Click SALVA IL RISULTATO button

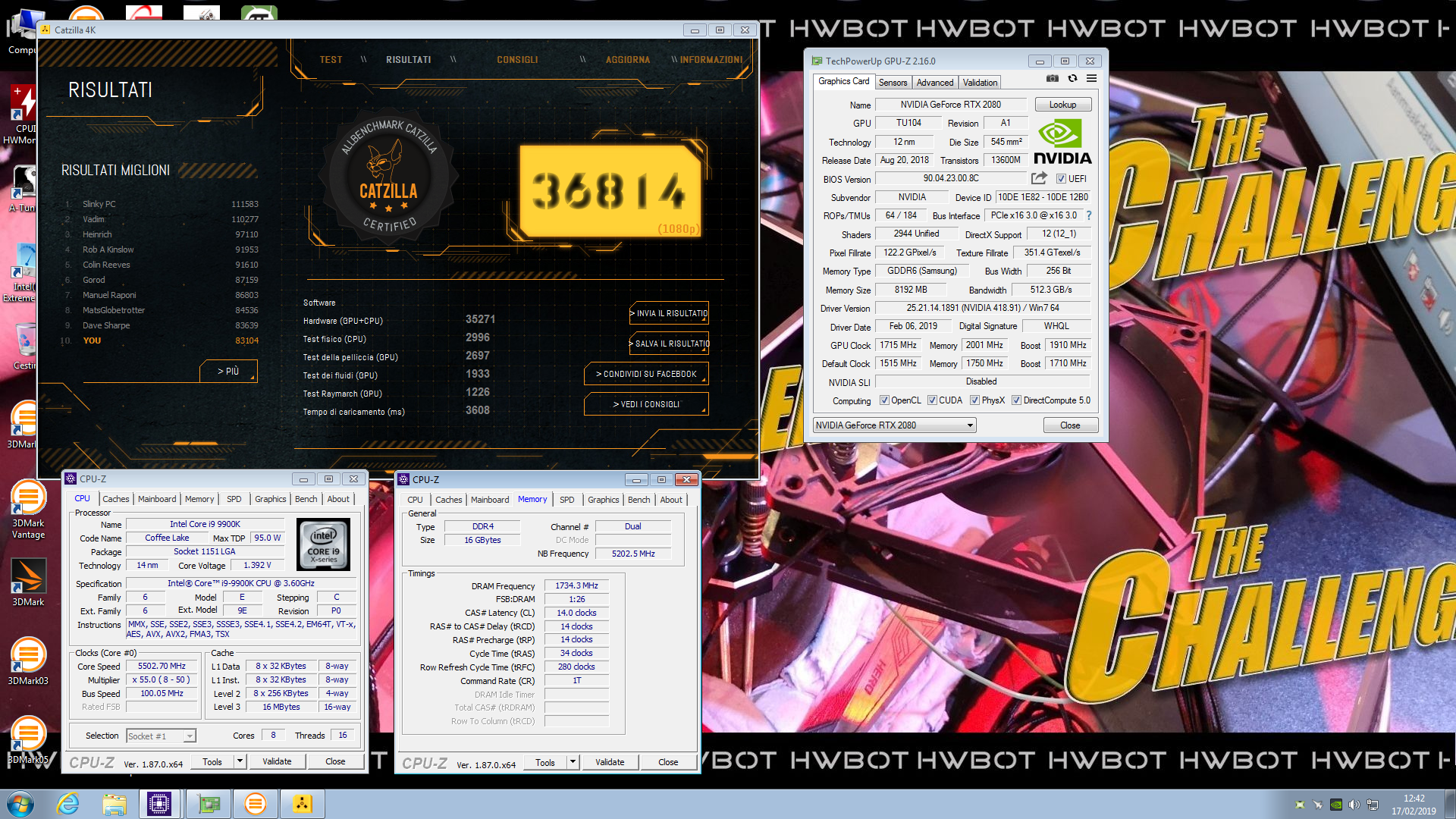pyautogui.click(x=669, y=344)
